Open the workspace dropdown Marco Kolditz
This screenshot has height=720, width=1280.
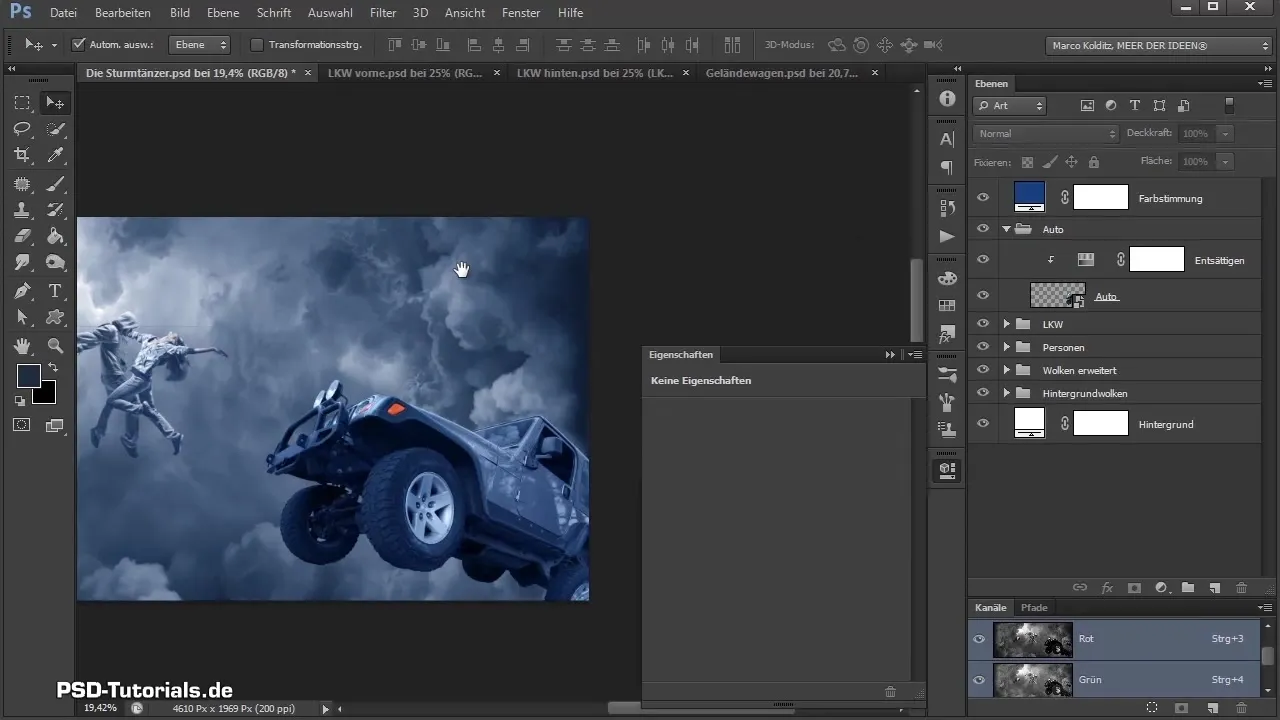click(x=1158, y=45)
